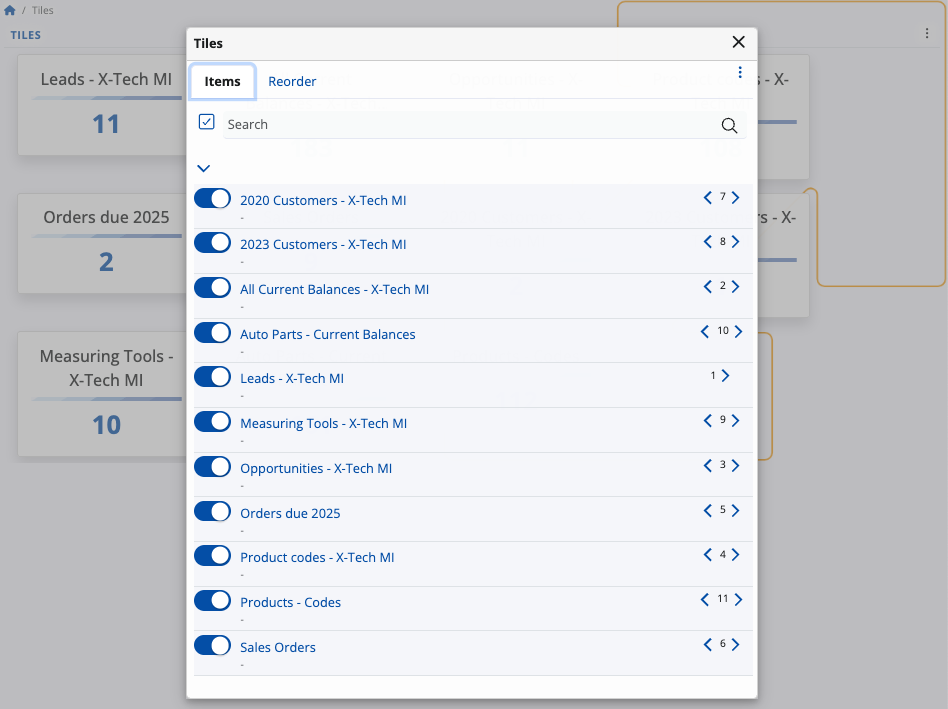Open the dialog's three-dot options menu
This screenshot has height=709, width=948.
click(740, 73)
